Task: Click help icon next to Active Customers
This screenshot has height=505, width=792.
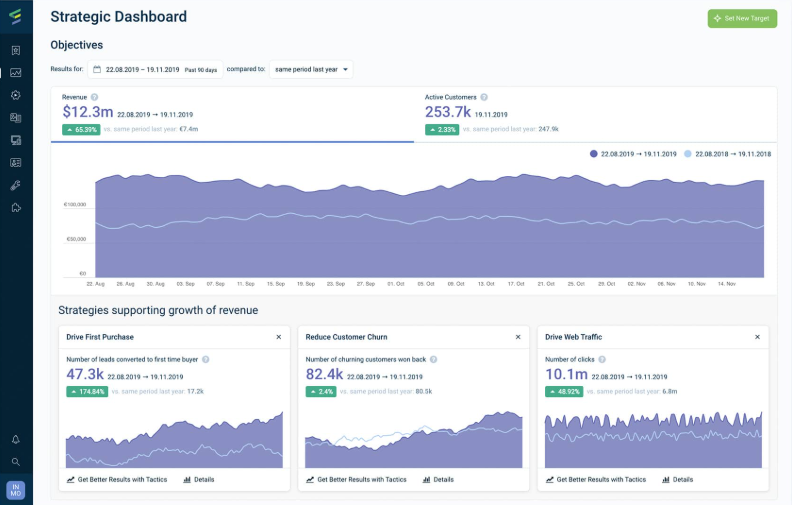Action: 484,97
